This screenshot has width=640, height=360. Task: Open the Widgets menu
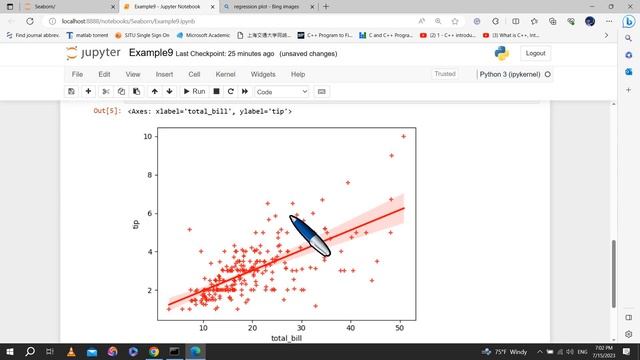(x=263, y=74)
